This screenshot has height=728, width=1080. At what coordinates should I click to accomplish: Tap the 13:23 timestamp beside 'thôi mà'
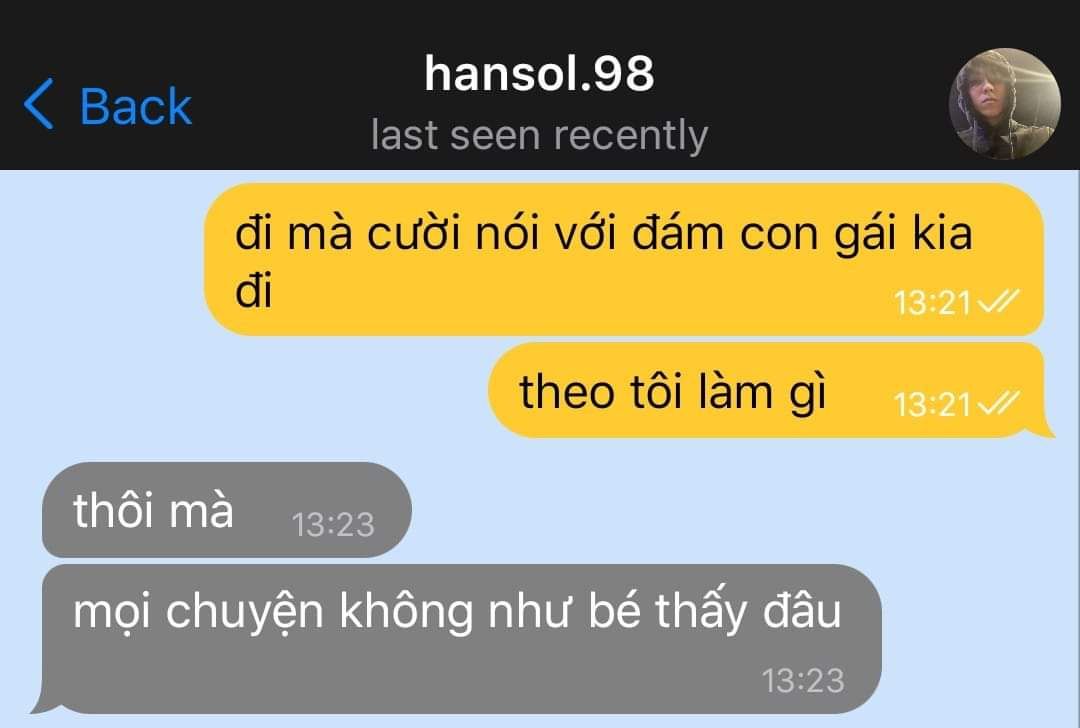[333, 525]
